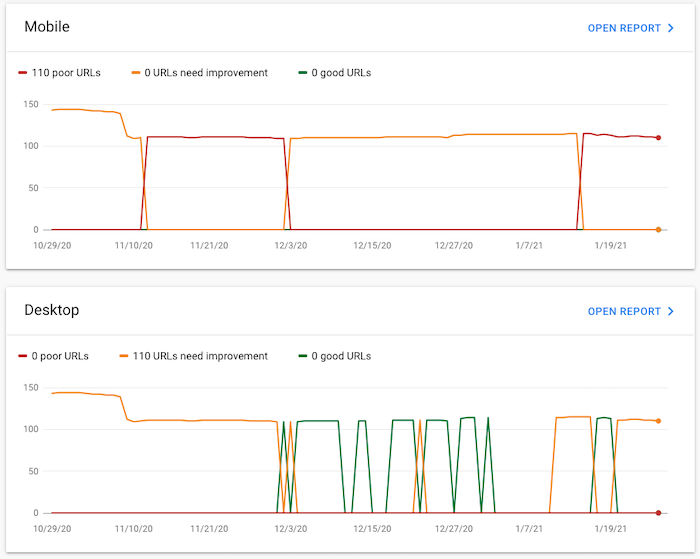700x559 pixels.
Task: Click the 1/19/21 date label on Desktop chart
Action: [x=610, y=529]
